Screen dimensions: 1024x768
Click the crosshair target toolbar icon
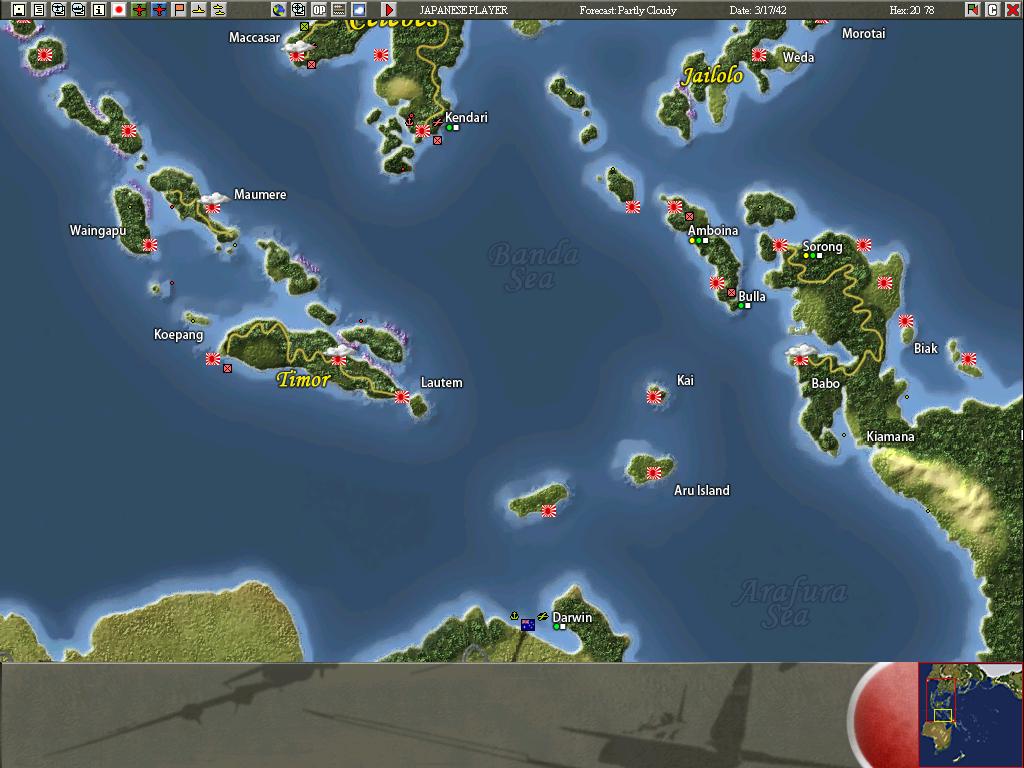[x=298, y=9]
